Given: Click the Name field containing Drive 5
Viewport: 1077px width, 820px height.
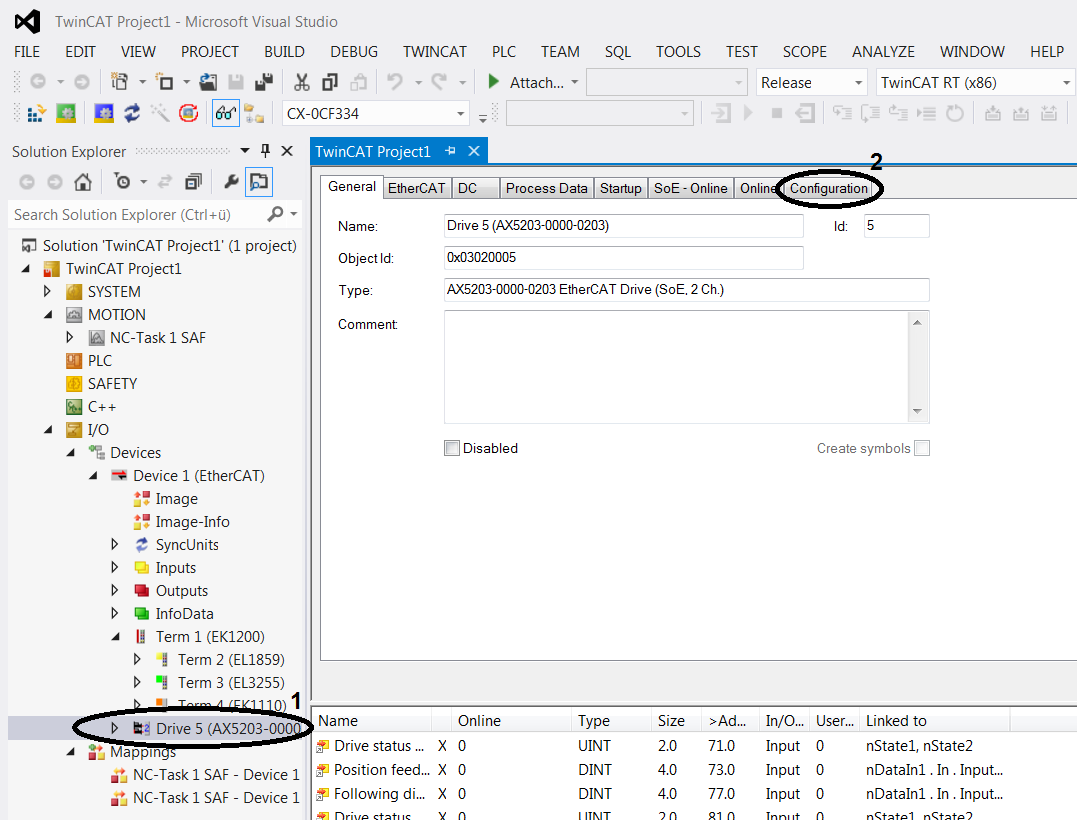Looking at the screenshot, I should coord(624,226).
